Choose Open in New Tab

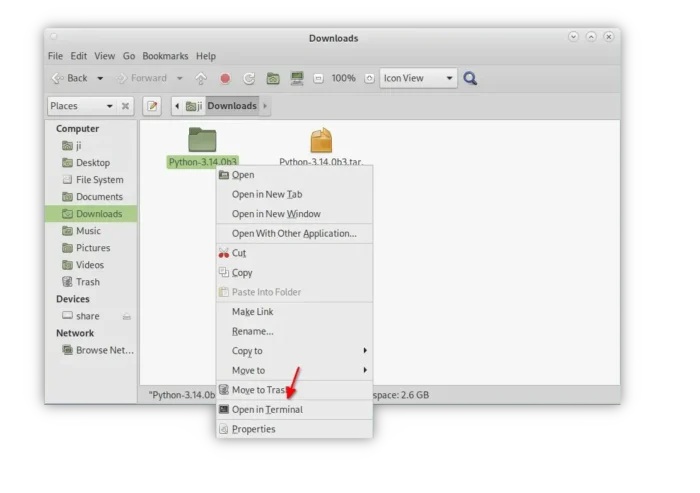[295, 194]
